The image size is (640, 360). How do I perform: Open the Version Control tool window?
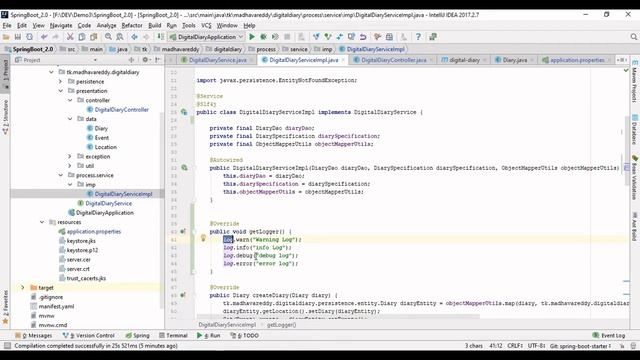click(x=89, y=336)
